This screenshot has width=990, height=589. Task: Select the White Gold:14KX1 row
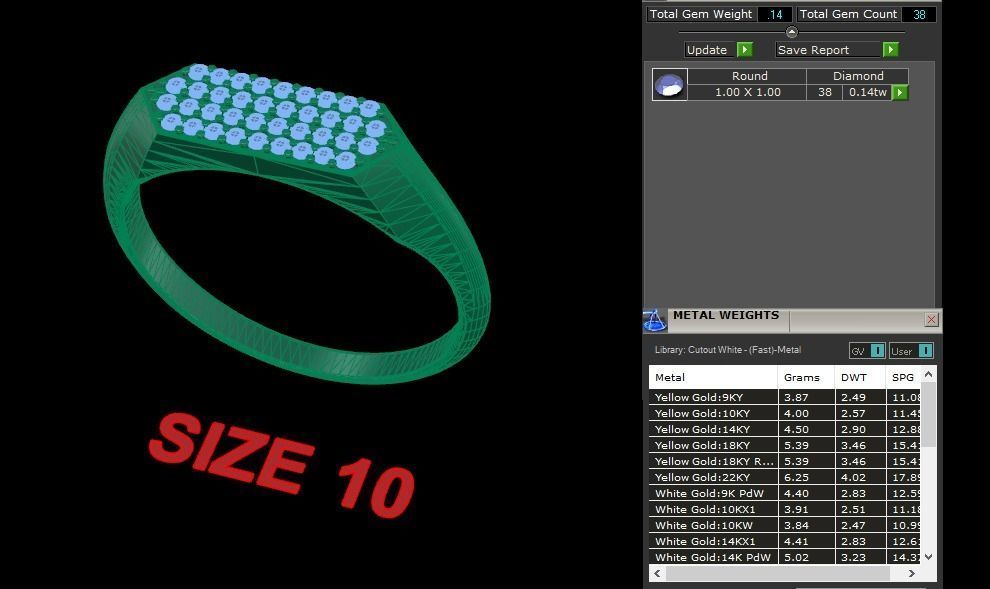click(785, 541)
